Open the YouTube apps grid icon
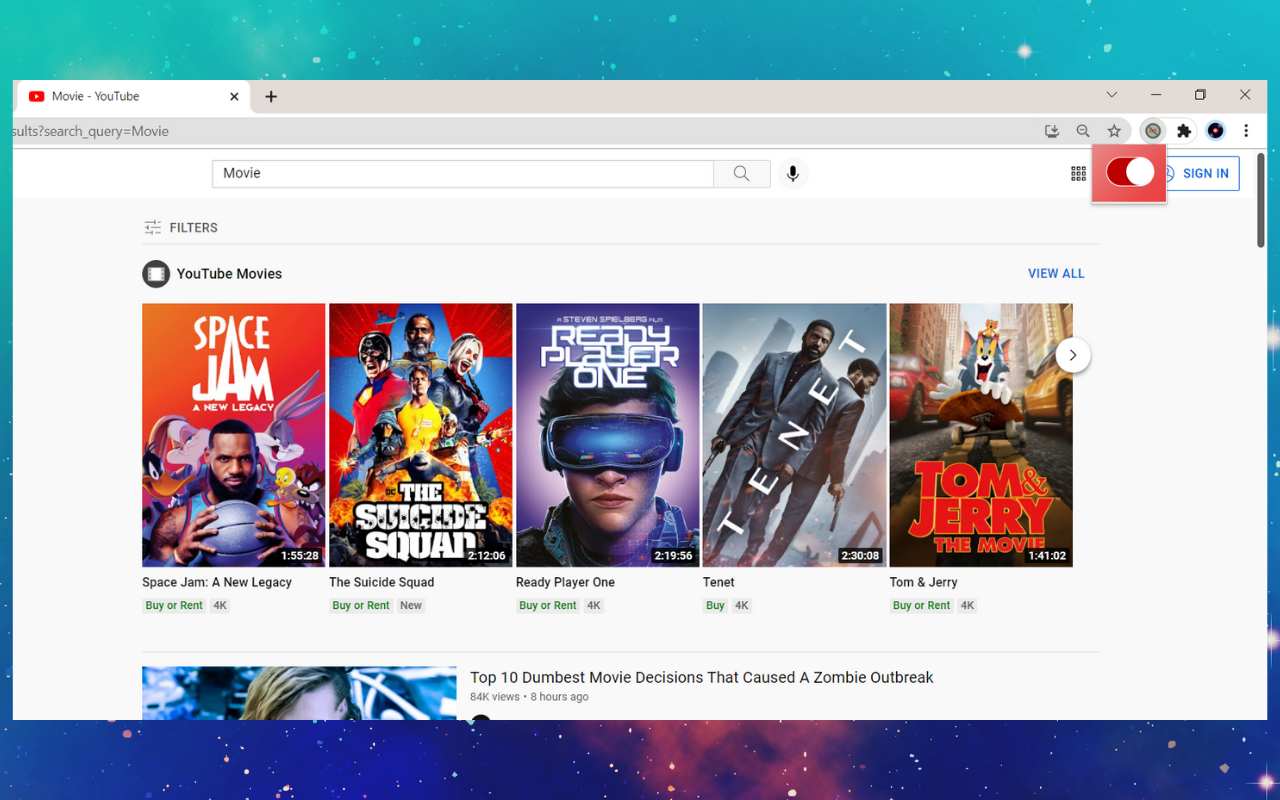Screen dimensions: 1280x800 pos(1078,174)
